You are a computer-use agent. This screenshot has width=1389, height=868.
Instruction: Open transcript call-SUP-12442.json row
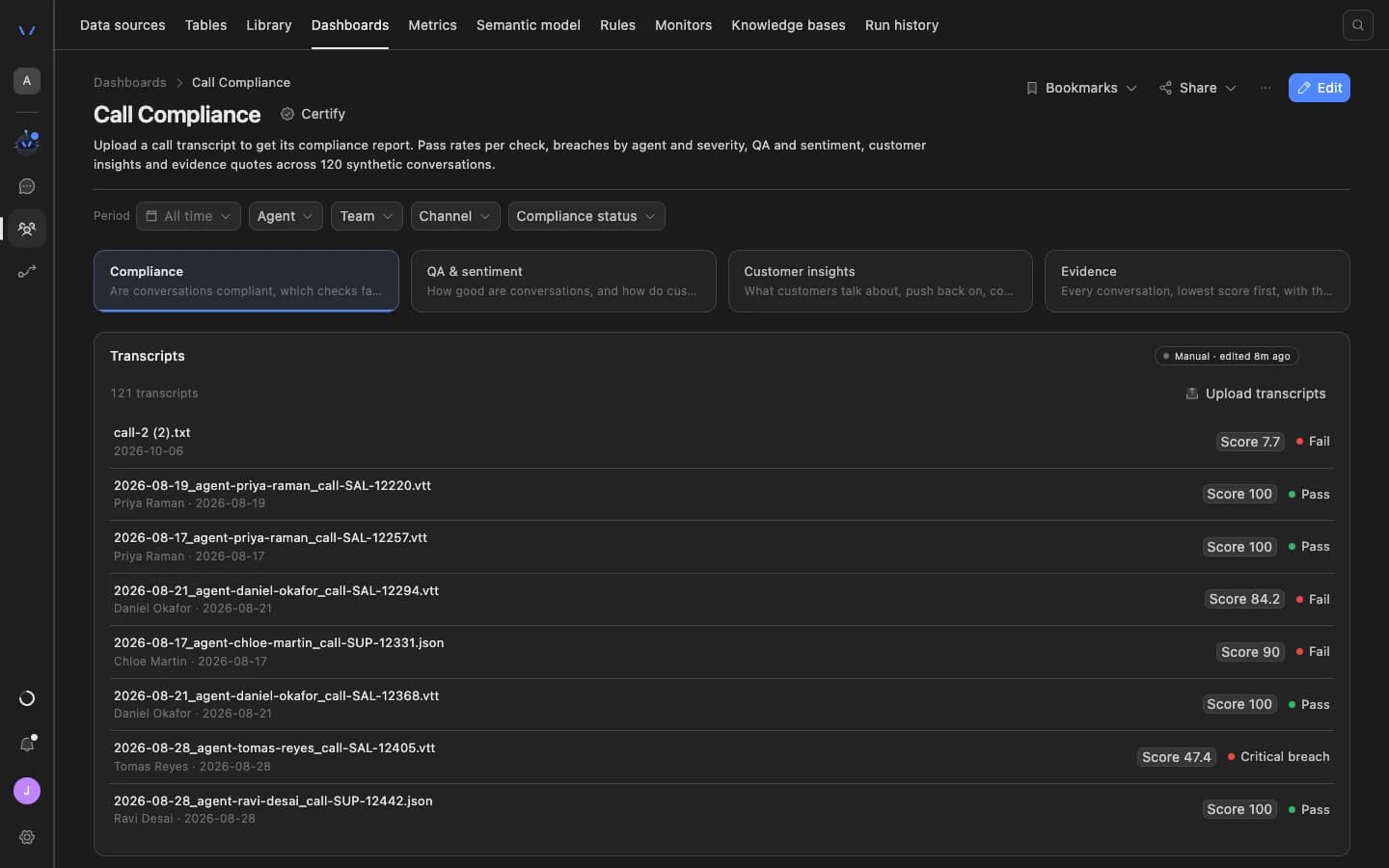coord(722,809)
